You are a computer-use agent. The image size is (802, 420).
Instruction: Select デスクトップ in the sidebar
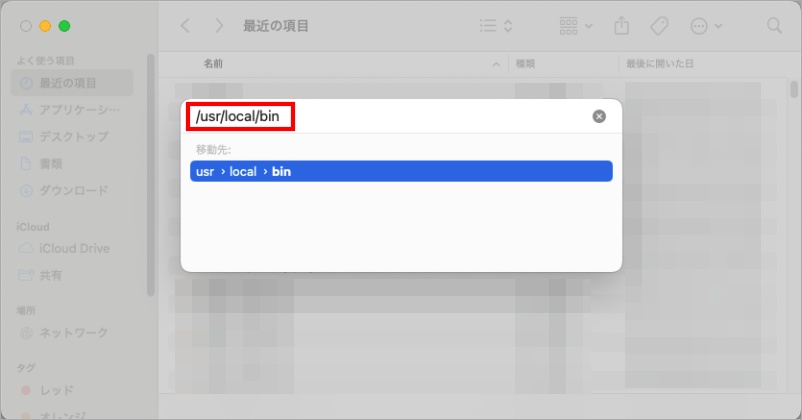(73, 136)
